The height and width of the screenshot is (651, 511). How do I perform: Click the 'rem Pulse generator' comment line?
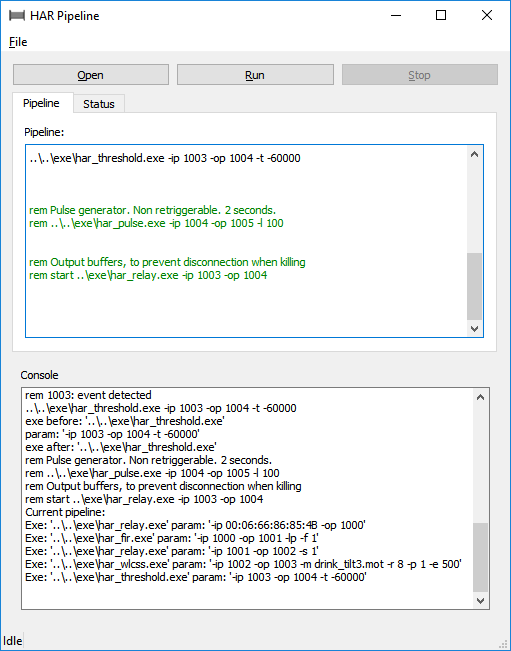point(152,210)
